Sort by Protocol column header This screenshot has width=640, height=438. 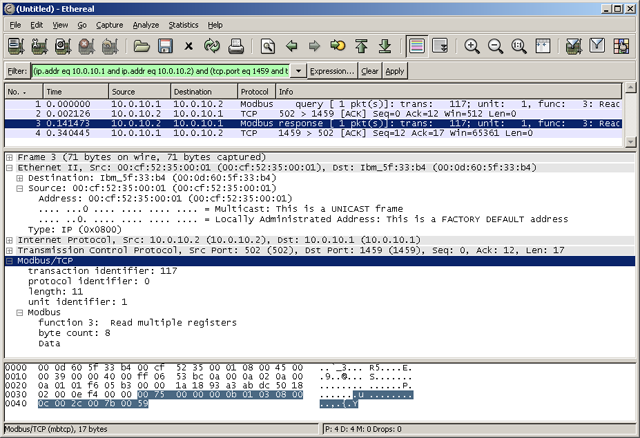point(256,91)
